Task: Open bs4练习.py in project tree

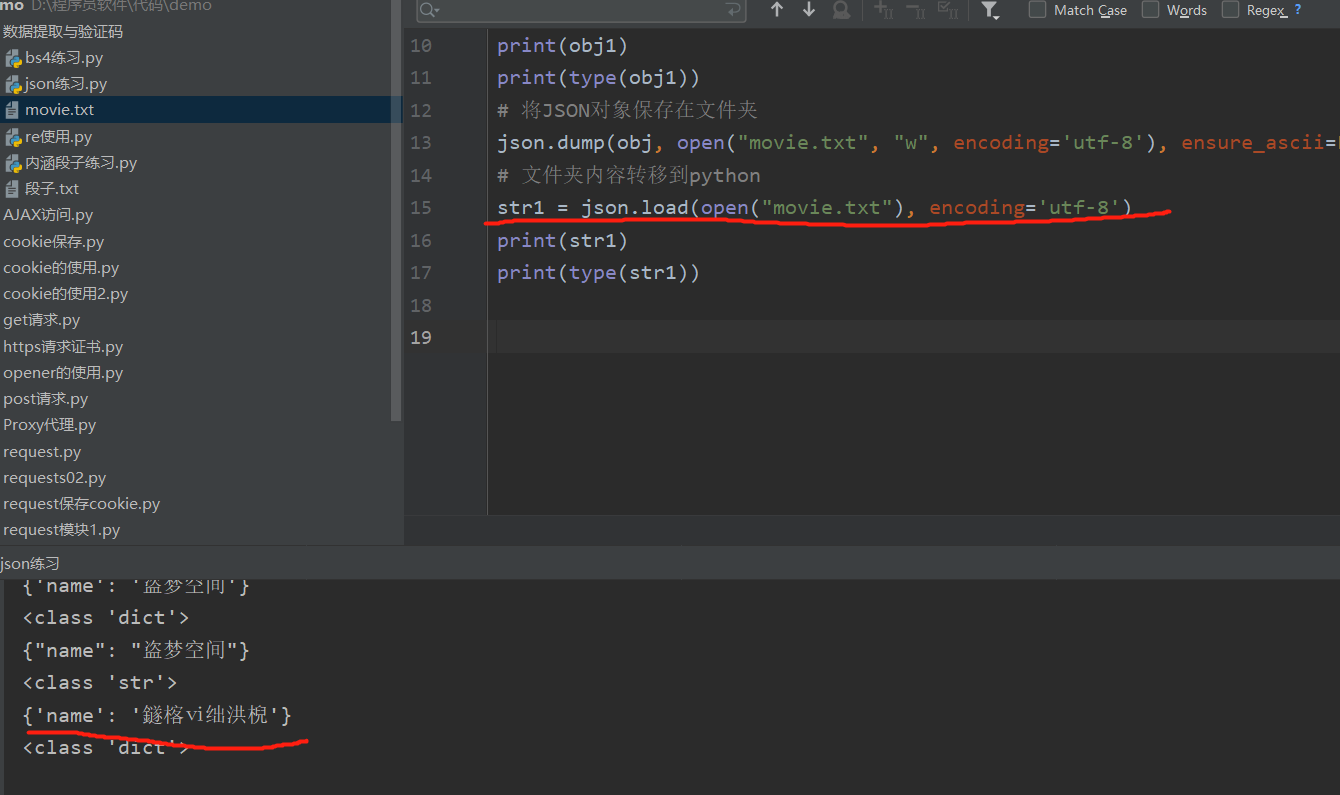Action: tap(64, 58)
